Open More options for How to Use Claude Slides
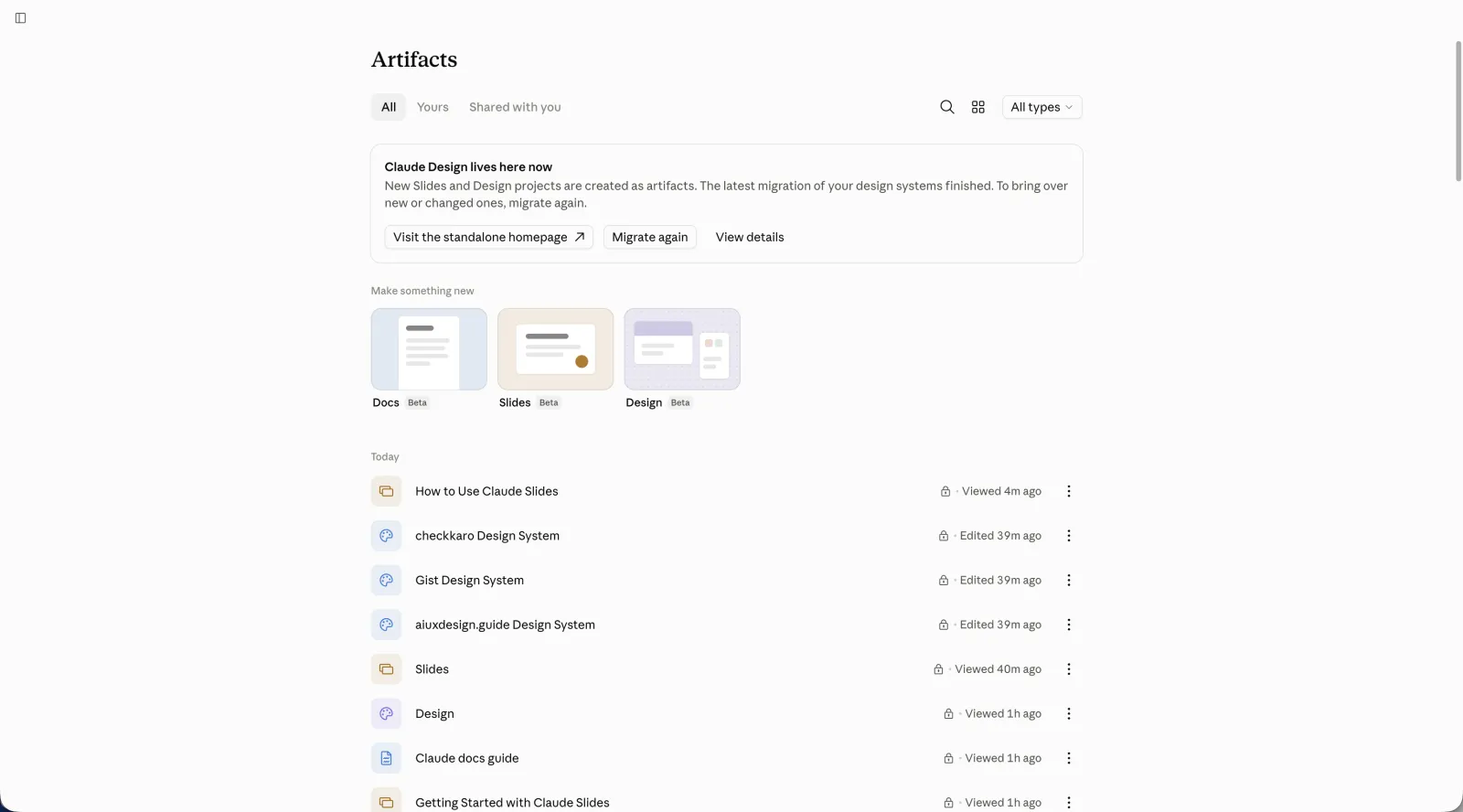 [x=1068, y=491]
